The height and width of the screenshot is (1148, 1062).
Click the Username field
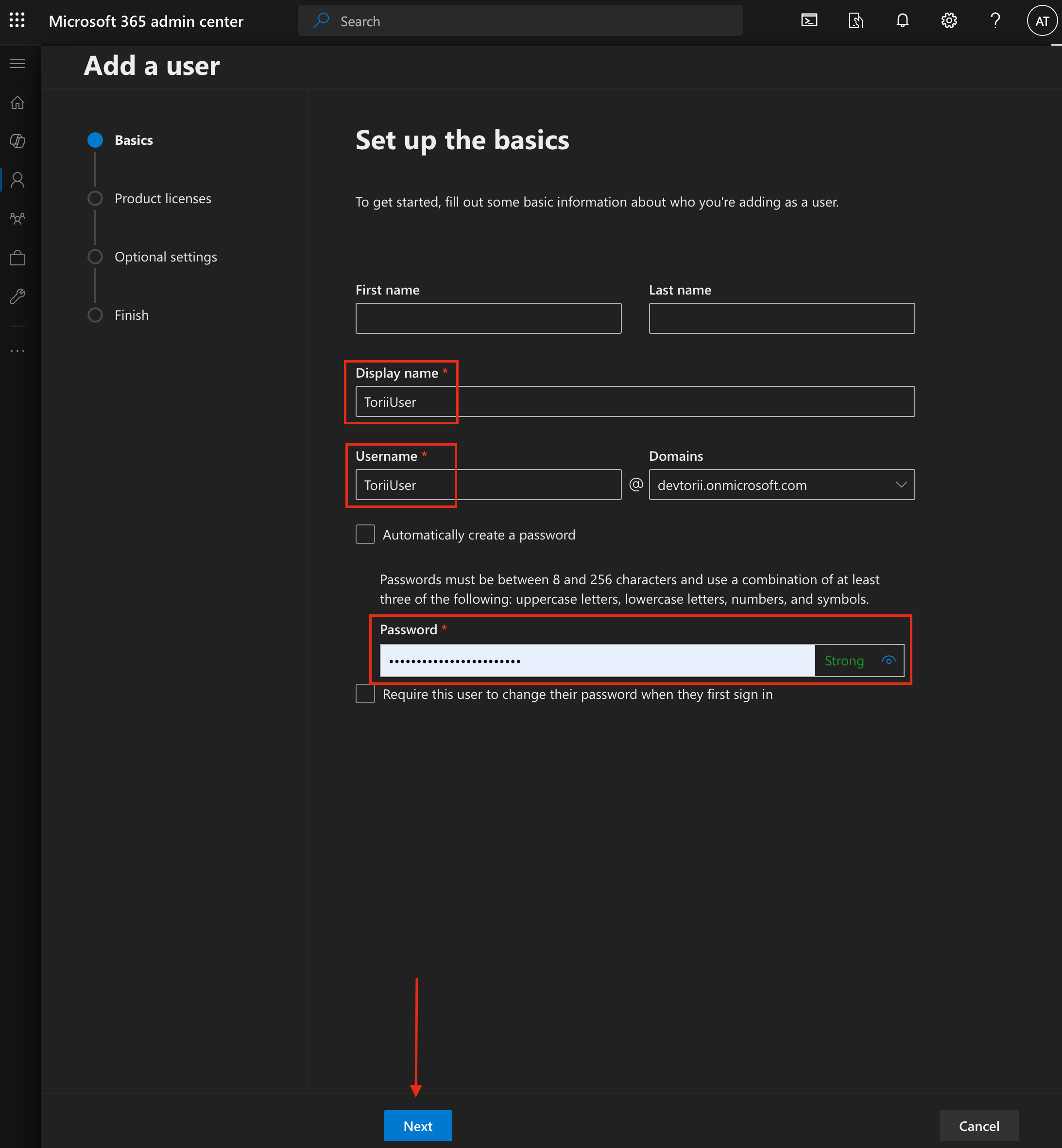click(x=488, y=485)
